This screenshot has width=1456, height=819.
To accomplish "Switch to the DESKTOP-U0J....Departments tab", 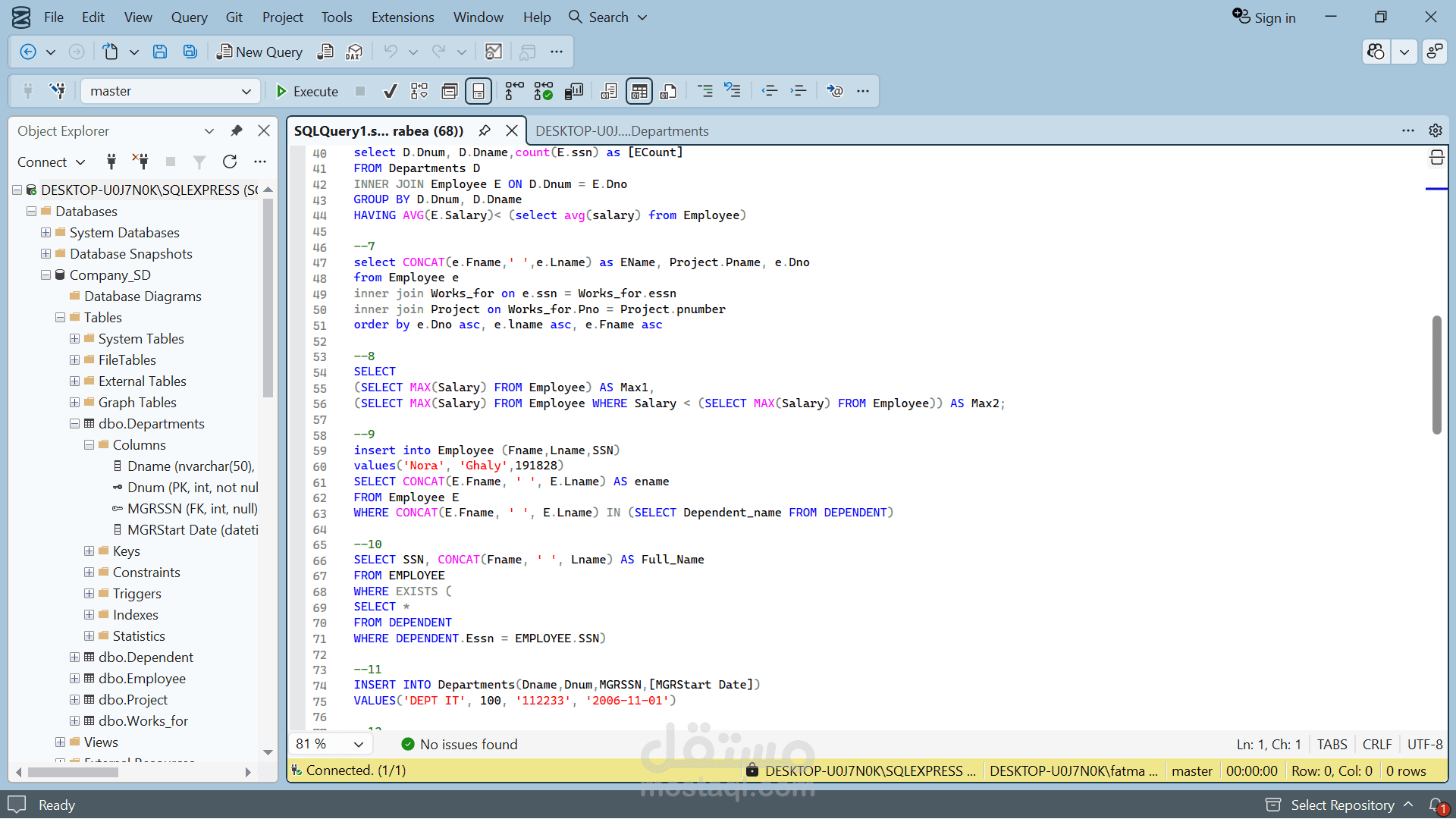I will point(622,130).
